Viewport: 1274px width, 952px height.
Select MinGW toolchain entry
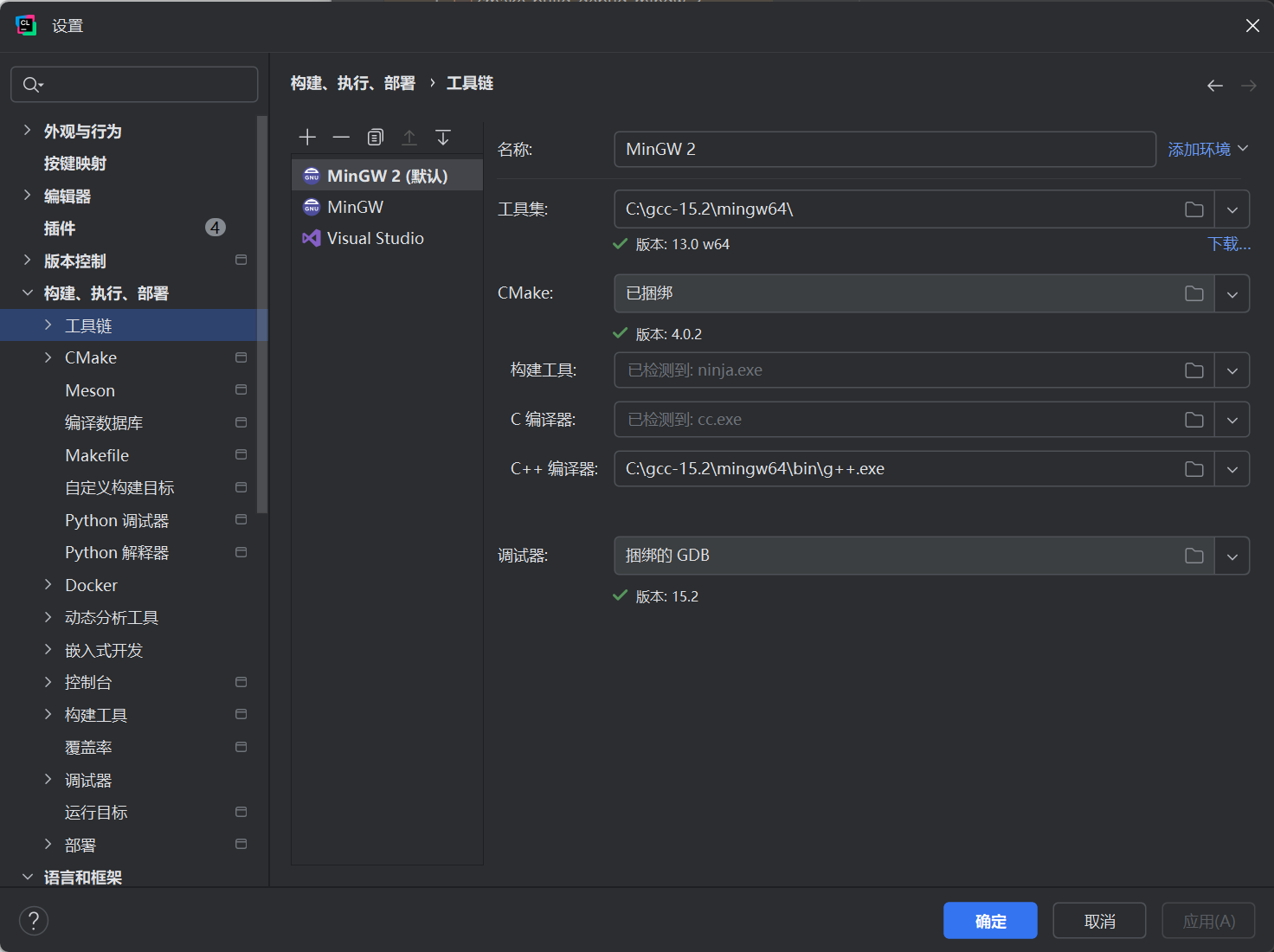[387, 207]
